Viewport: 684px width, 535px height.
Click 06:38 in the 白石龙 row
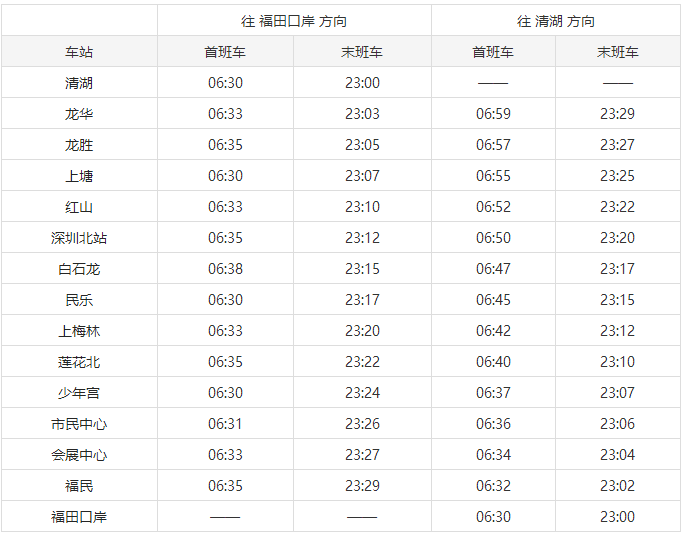[225, 269]
